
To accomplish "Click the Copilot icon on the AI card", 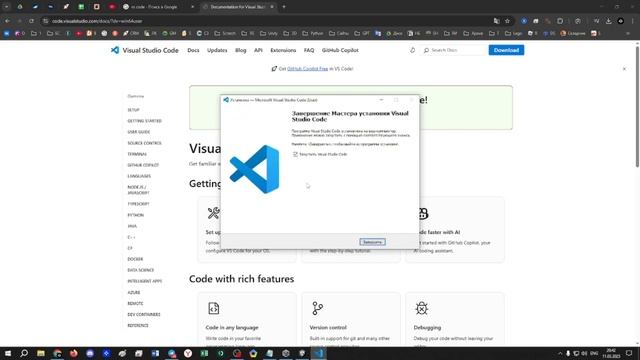I will (423, 213).
